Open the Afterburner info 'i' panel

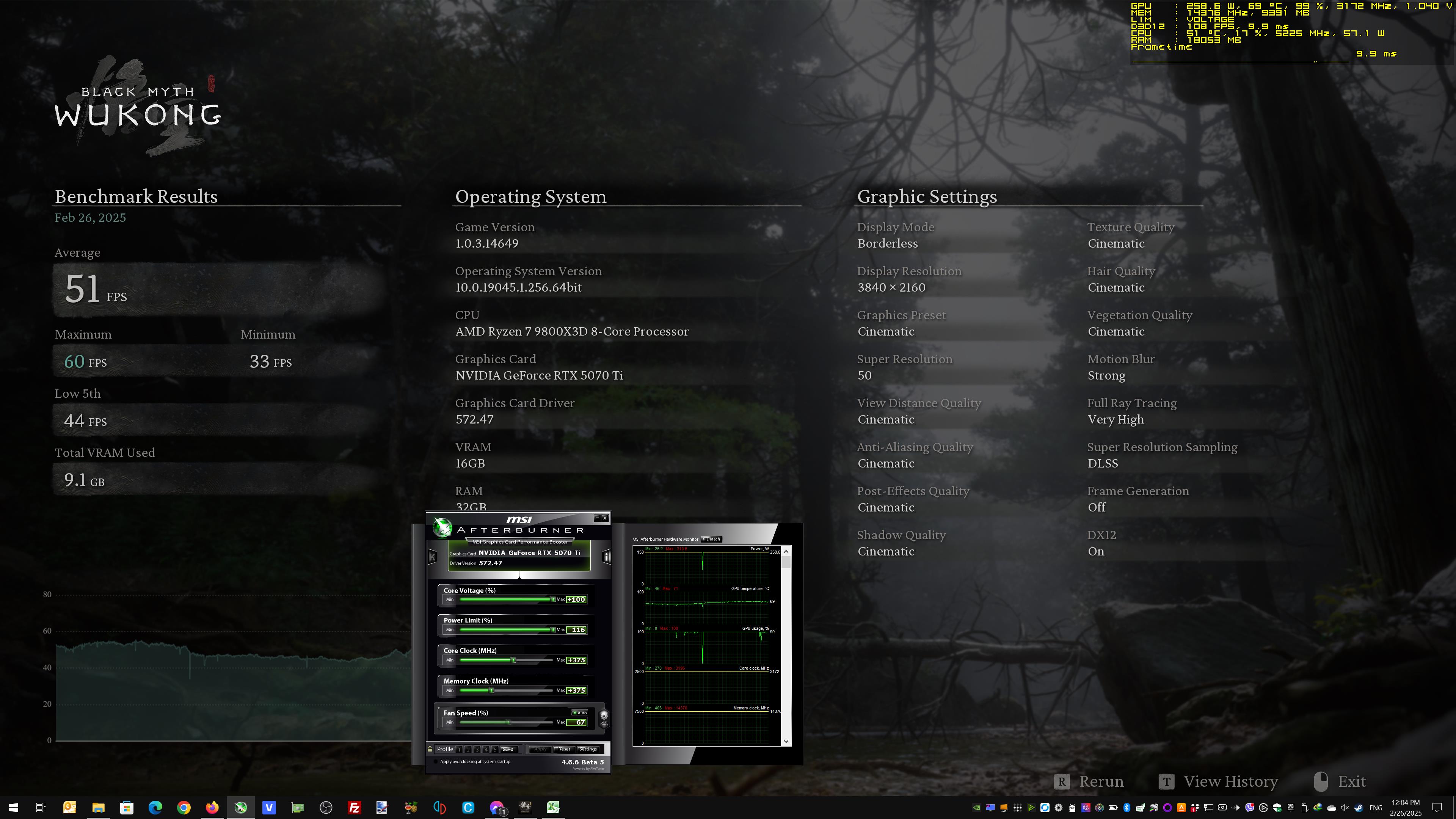click(x=607, y=557)
